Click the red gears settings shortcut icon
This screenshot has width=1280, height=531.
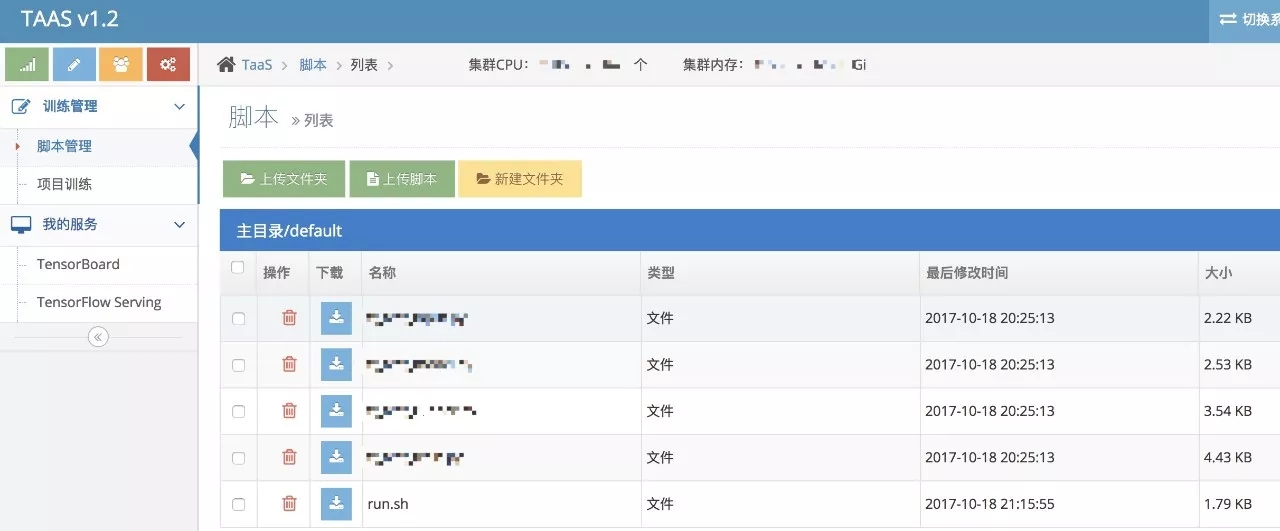168,64
